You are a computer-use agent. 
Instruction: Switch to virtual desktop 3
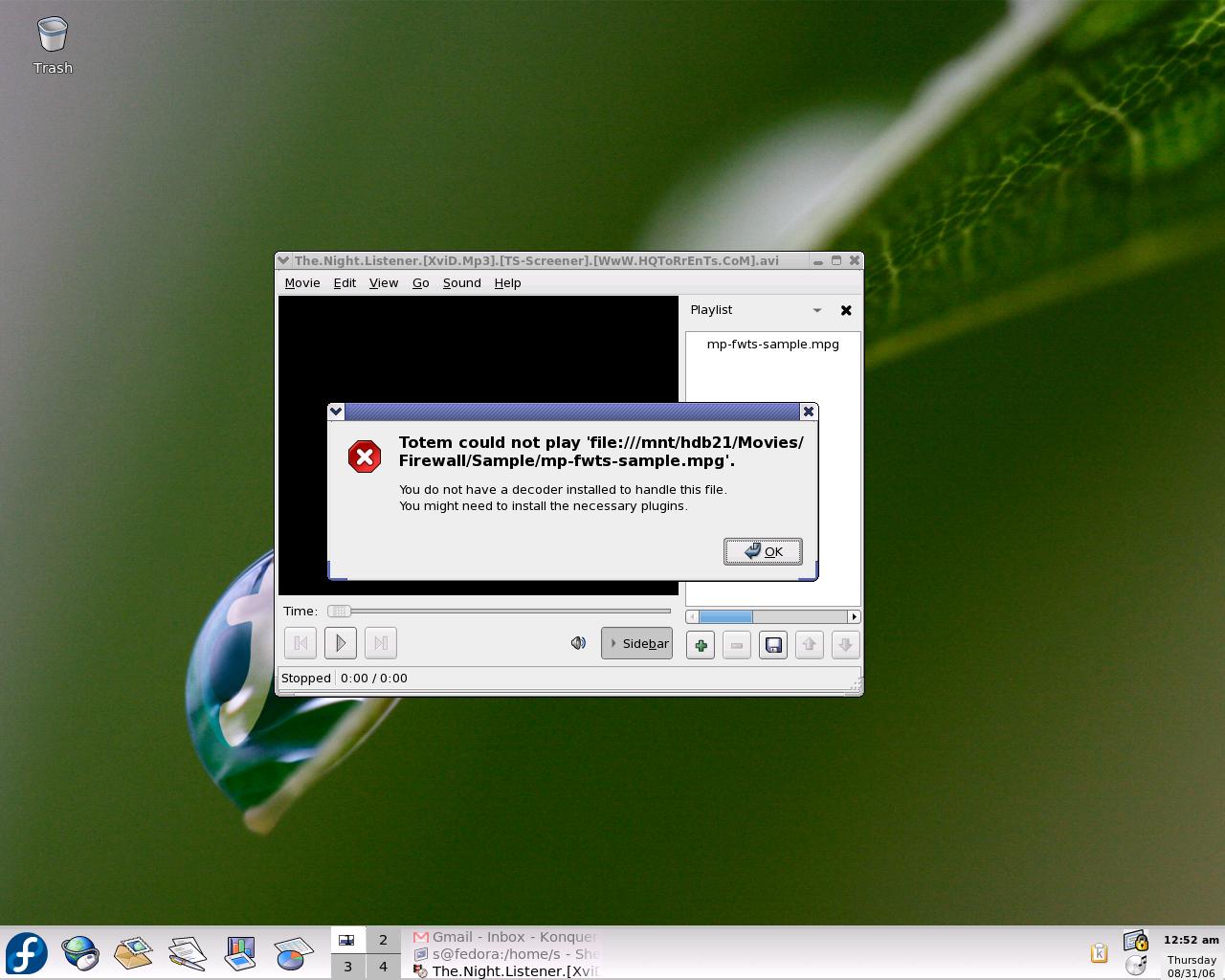pyautogui.click(x=347, y=967)
